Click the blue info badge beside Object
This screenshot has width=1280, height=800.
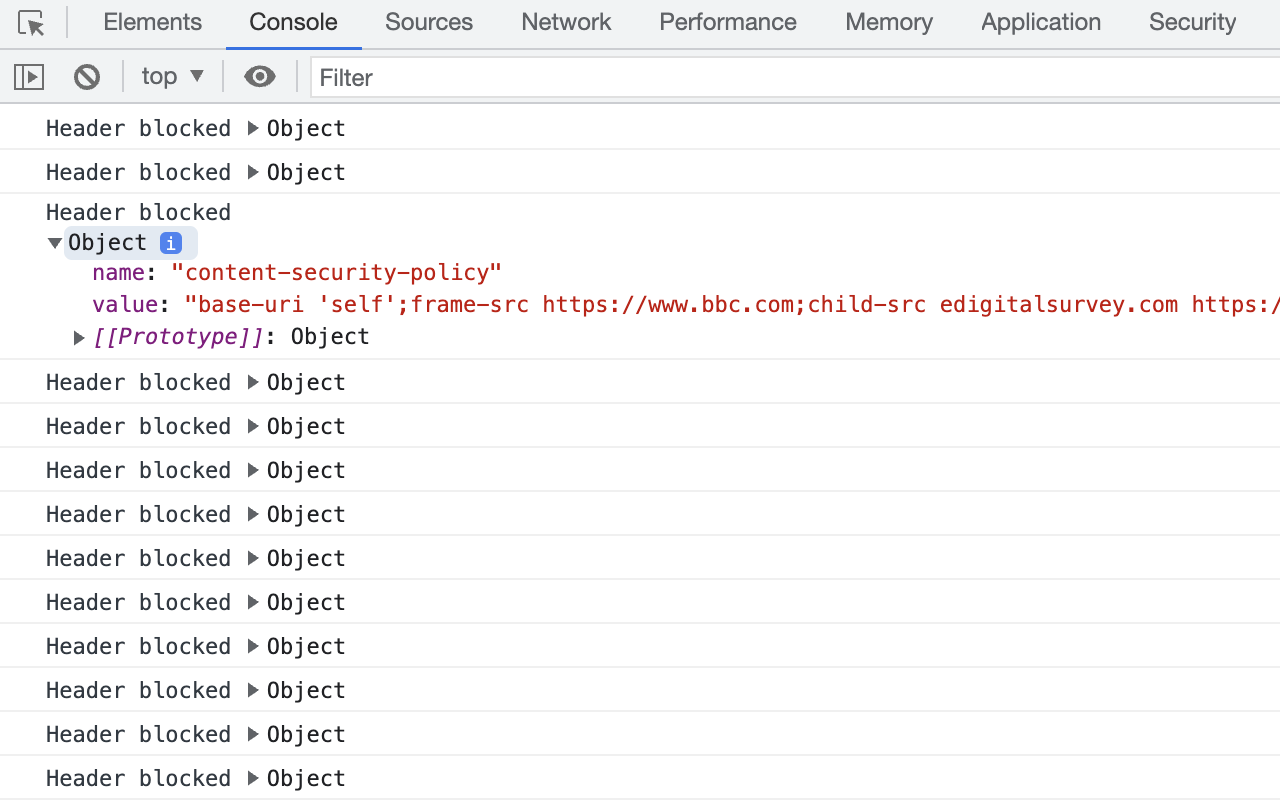click(171, 243)
